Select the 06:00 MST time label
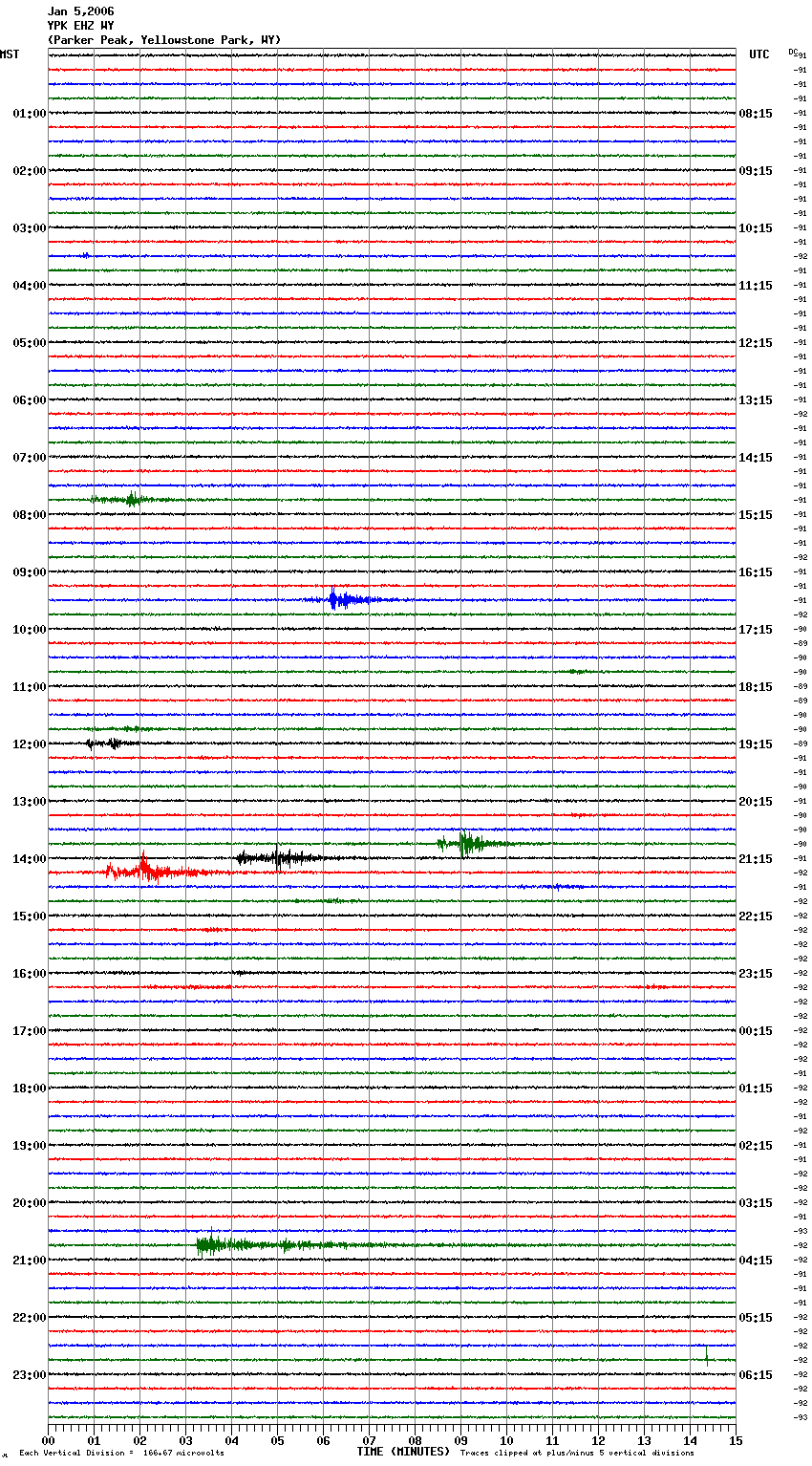812x1466 pixels. pyautogui.click(x=29, y=400)
